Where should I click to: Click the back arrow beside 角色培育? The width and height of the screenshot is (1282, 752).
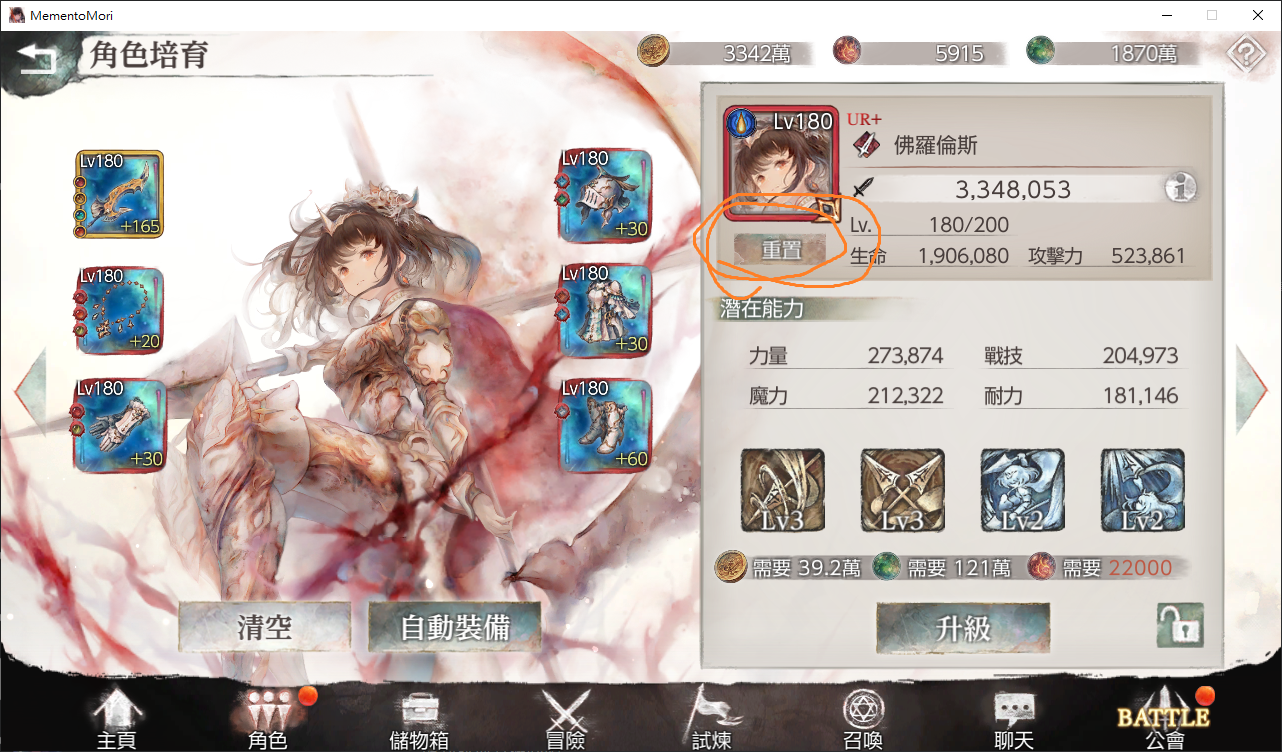[38, 59]
